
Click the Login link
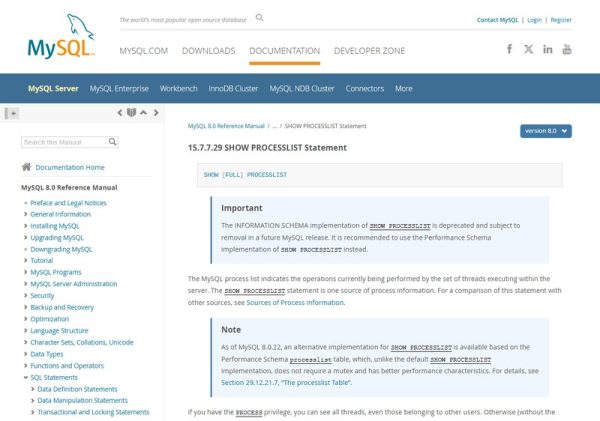tap(534, 20)
